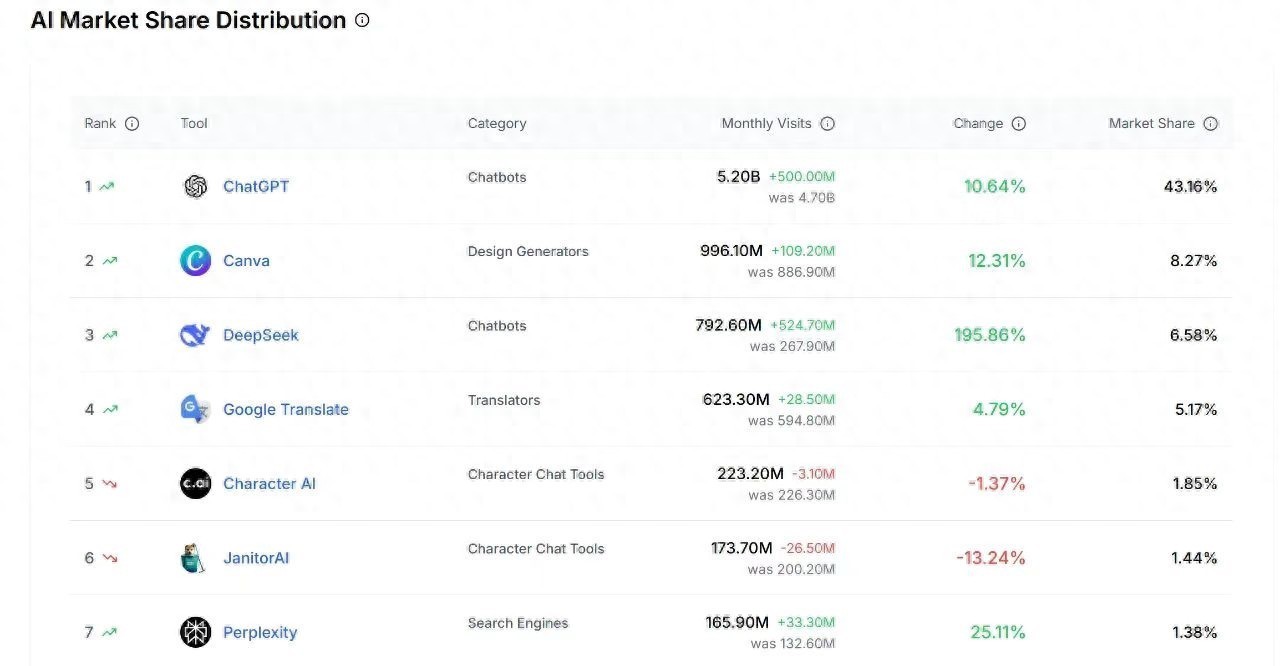This screenshot has height=666, width=1280.
Task: Click the Tool column header
Action: tap(194, 124)
